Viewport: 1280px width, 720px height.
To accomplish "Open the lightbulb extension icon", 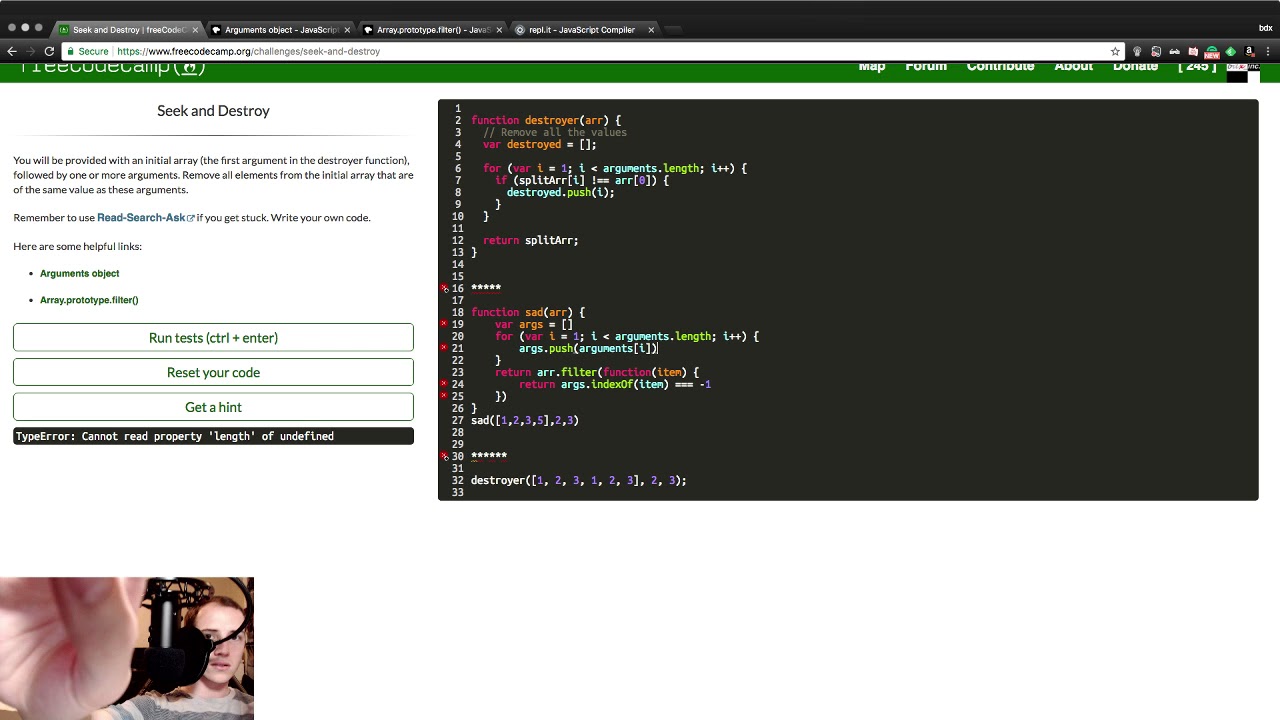I will (x=1137, y=51).
